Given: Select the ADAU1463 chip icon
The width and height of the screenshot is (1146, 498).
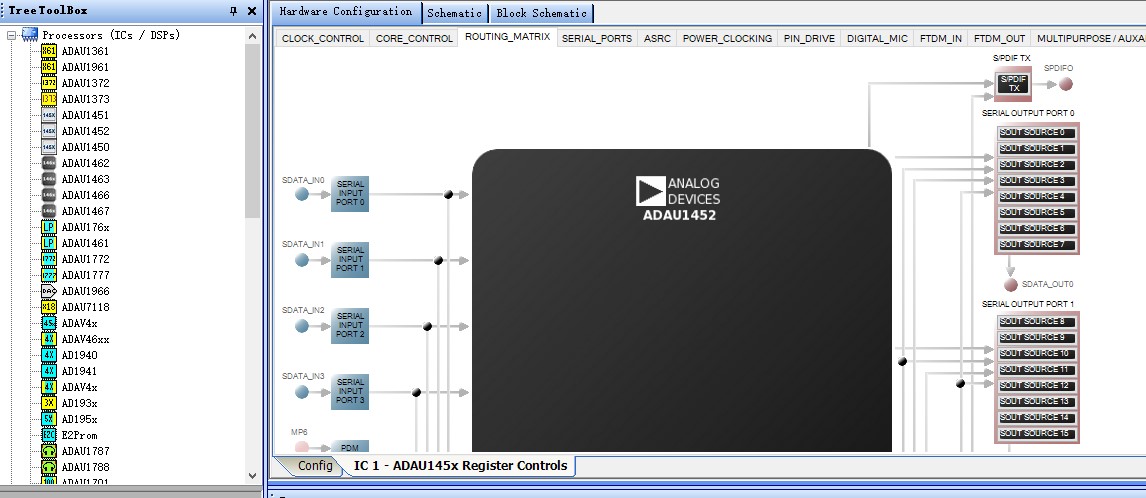Looking at the screenshot, I should click(49, 179).
